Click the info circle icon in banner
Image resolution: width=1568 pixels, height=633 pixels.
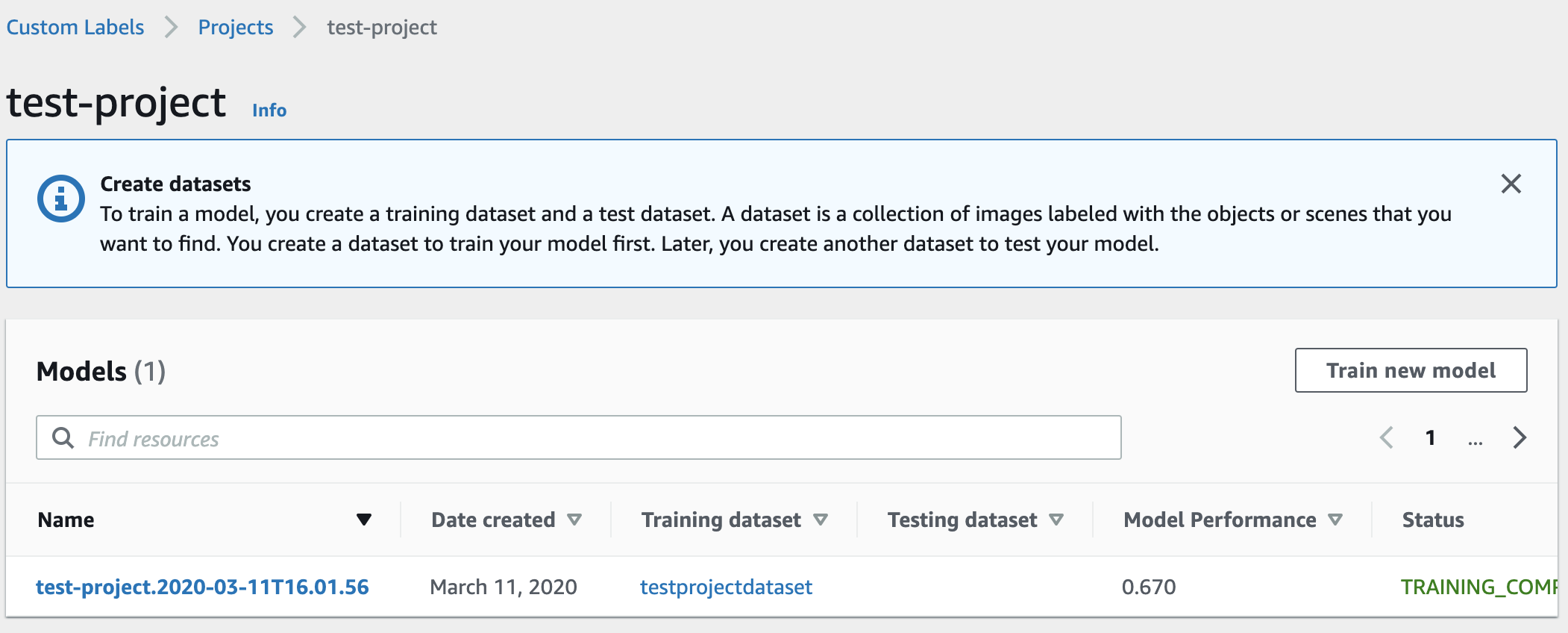click(61, 199)
